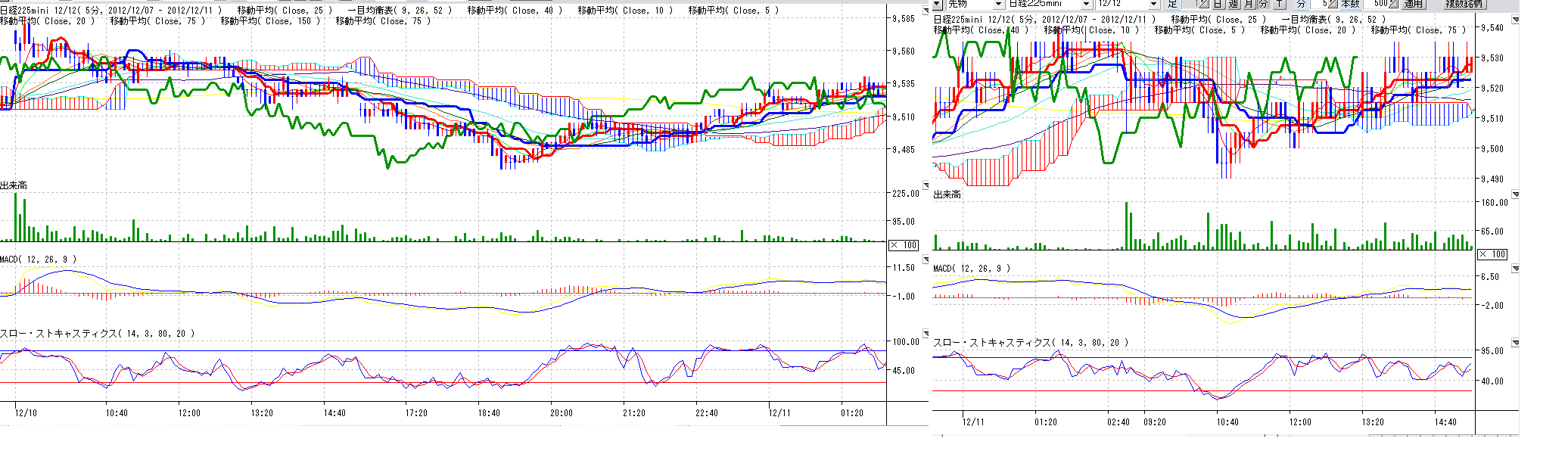1568x451 pixels.
Task: Click the right chart's ×100 volume scale box
Action: pos(1492,254)
